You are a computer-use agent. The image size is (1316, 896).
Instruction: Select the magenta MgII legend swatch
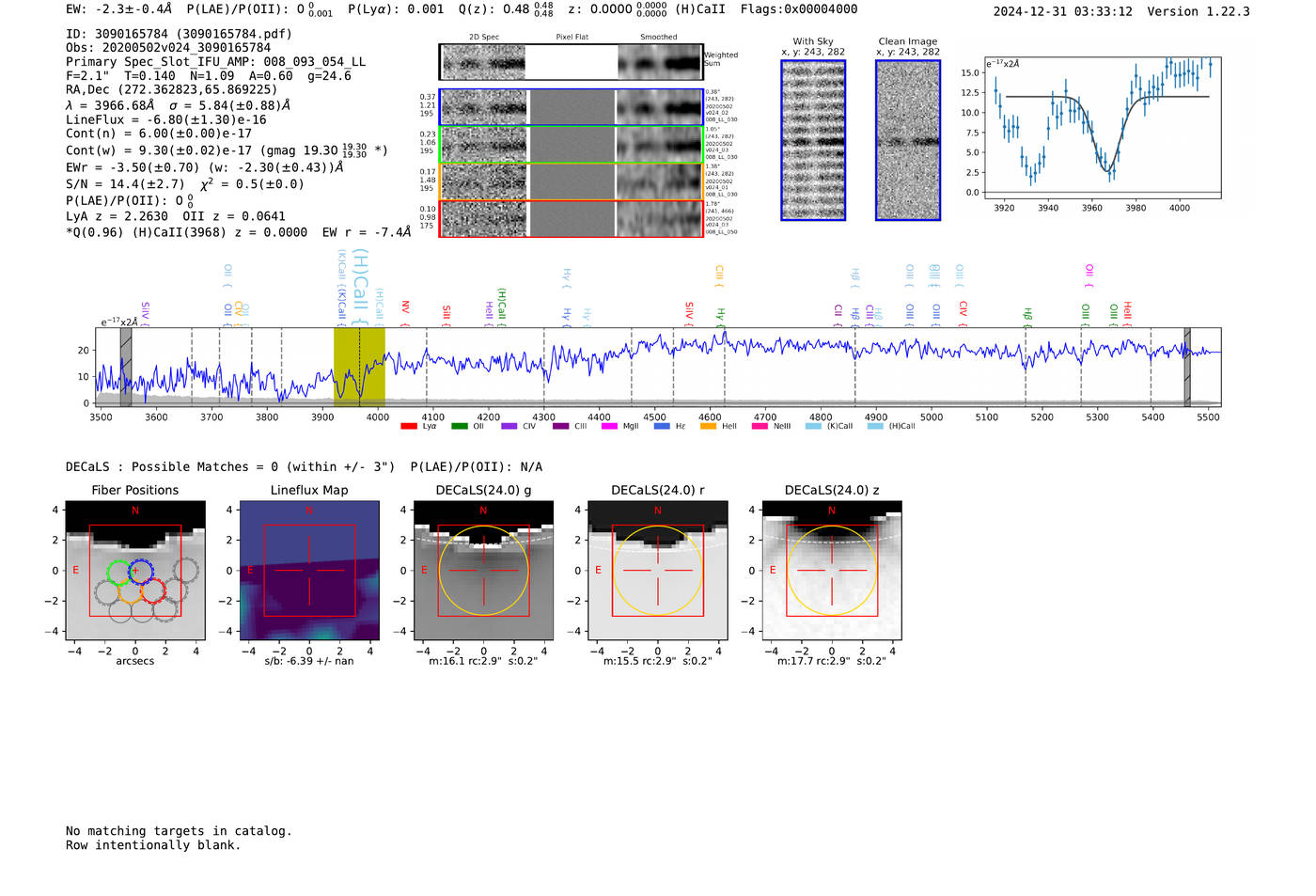coord(608,426)
